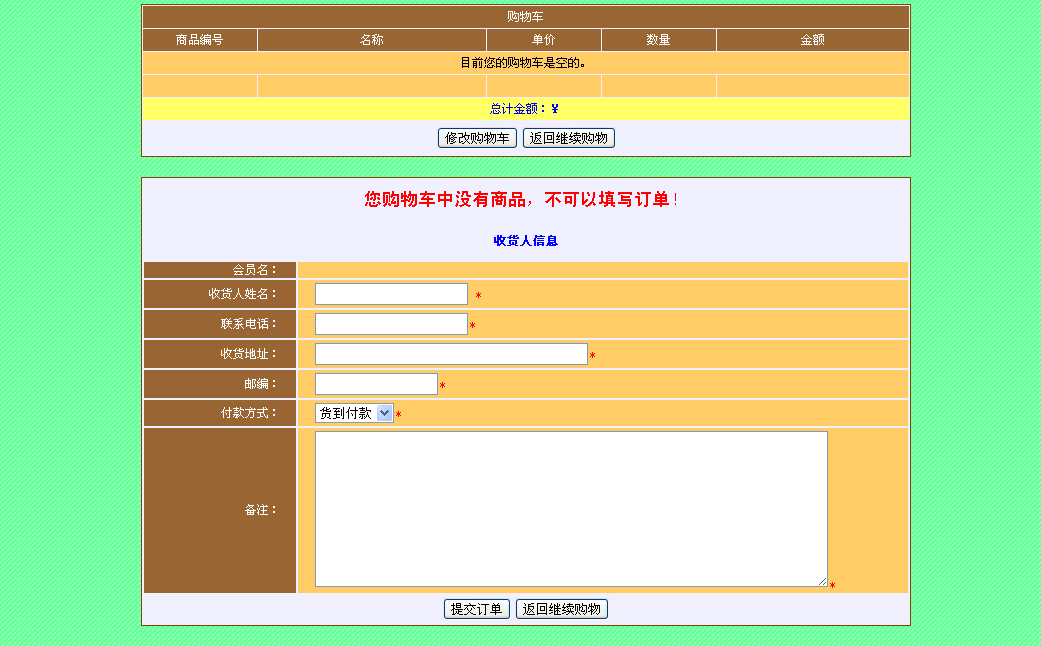Click the red empty-cart warning 您购物车中没有商品

[x=521, y=199]
